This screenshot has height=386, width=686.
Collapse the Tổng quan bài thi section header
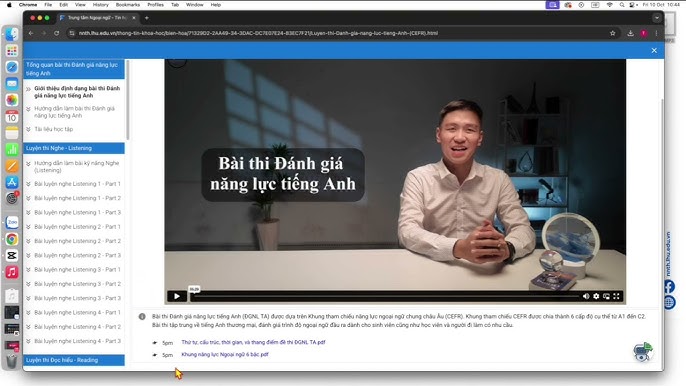[x=74, y=69]
